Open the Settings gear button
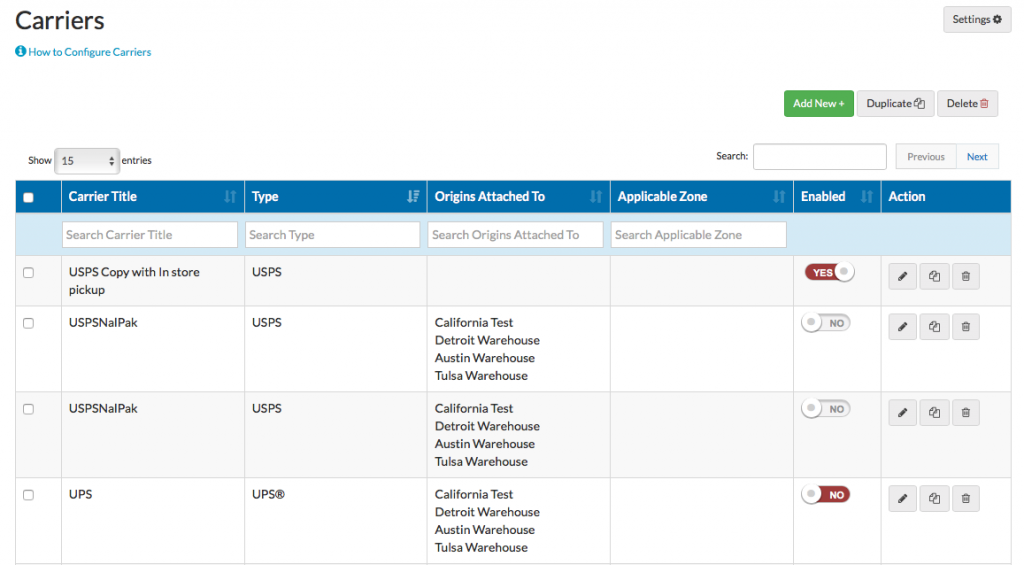This screenshot has width=1024, height=565. click(x=977, y=19)
